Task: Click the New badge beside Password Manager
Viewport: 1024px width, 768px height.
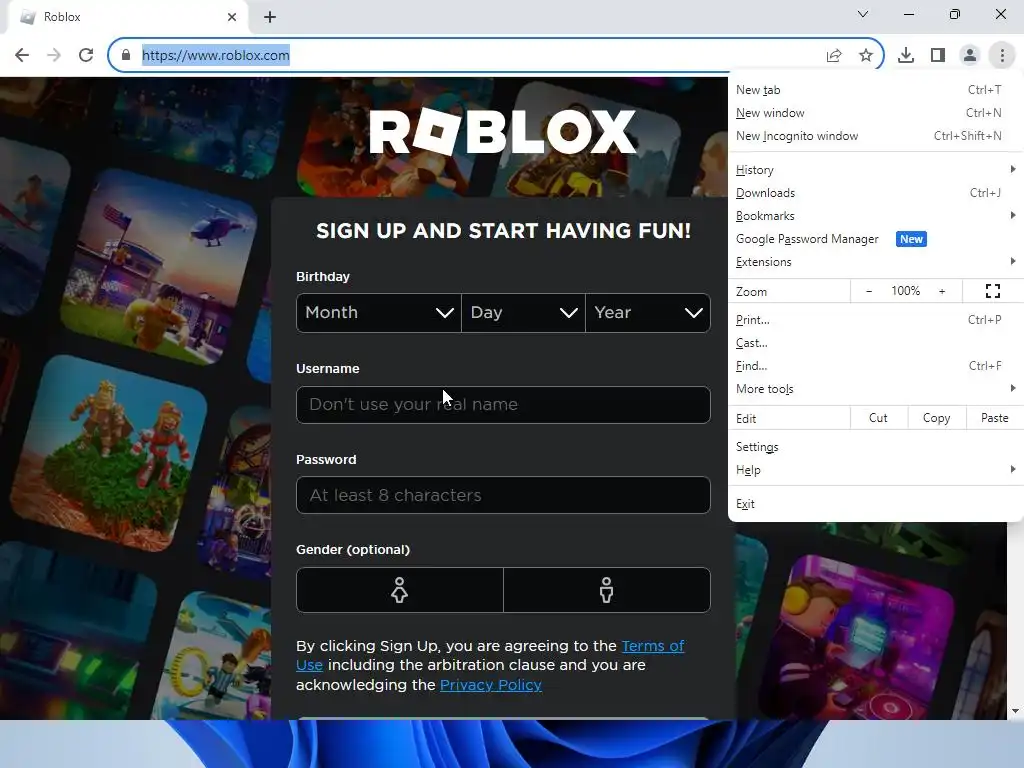Action: 911,239
